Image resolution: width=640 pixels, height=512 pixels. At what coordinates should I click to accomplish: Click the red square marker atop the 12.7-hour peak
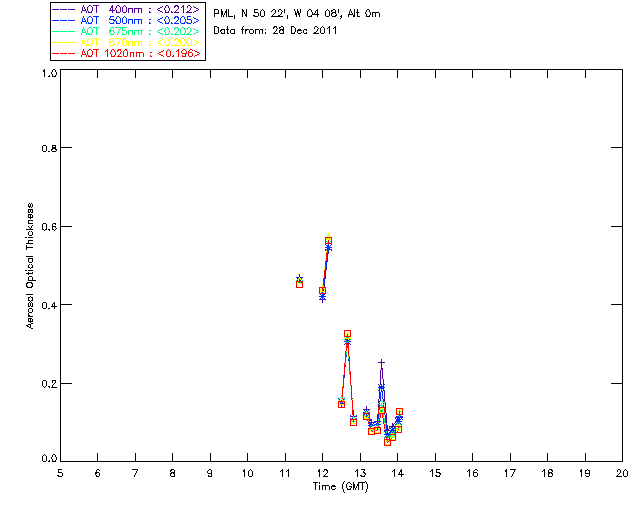click(x=347, y=334)
